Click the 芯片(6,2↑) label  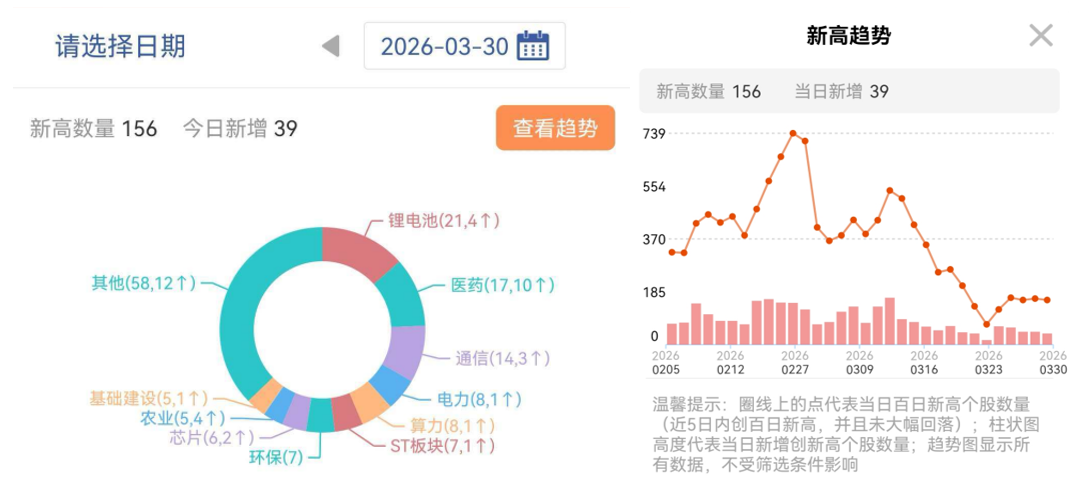211,437
